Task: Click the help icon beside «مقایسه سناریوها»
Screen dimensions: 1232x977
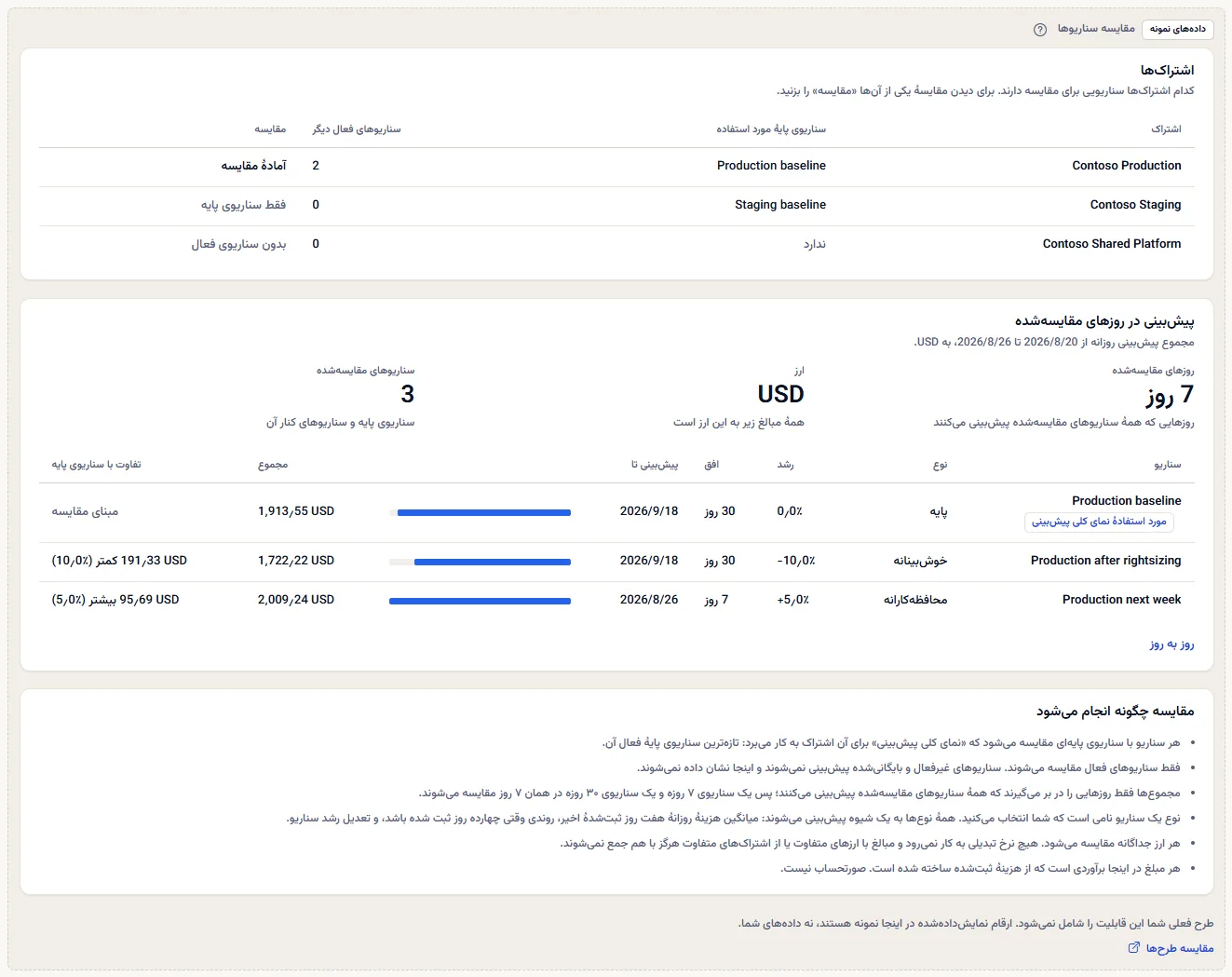Action: tap(1040, 30)
